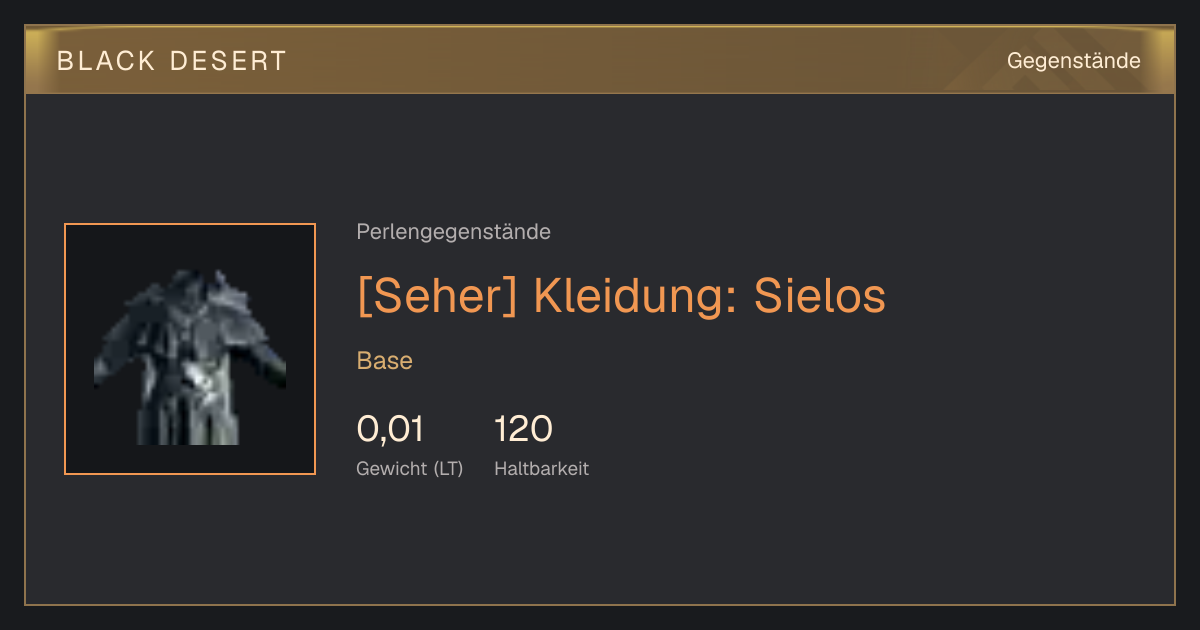Click the 120 durability value

[523, 429]
